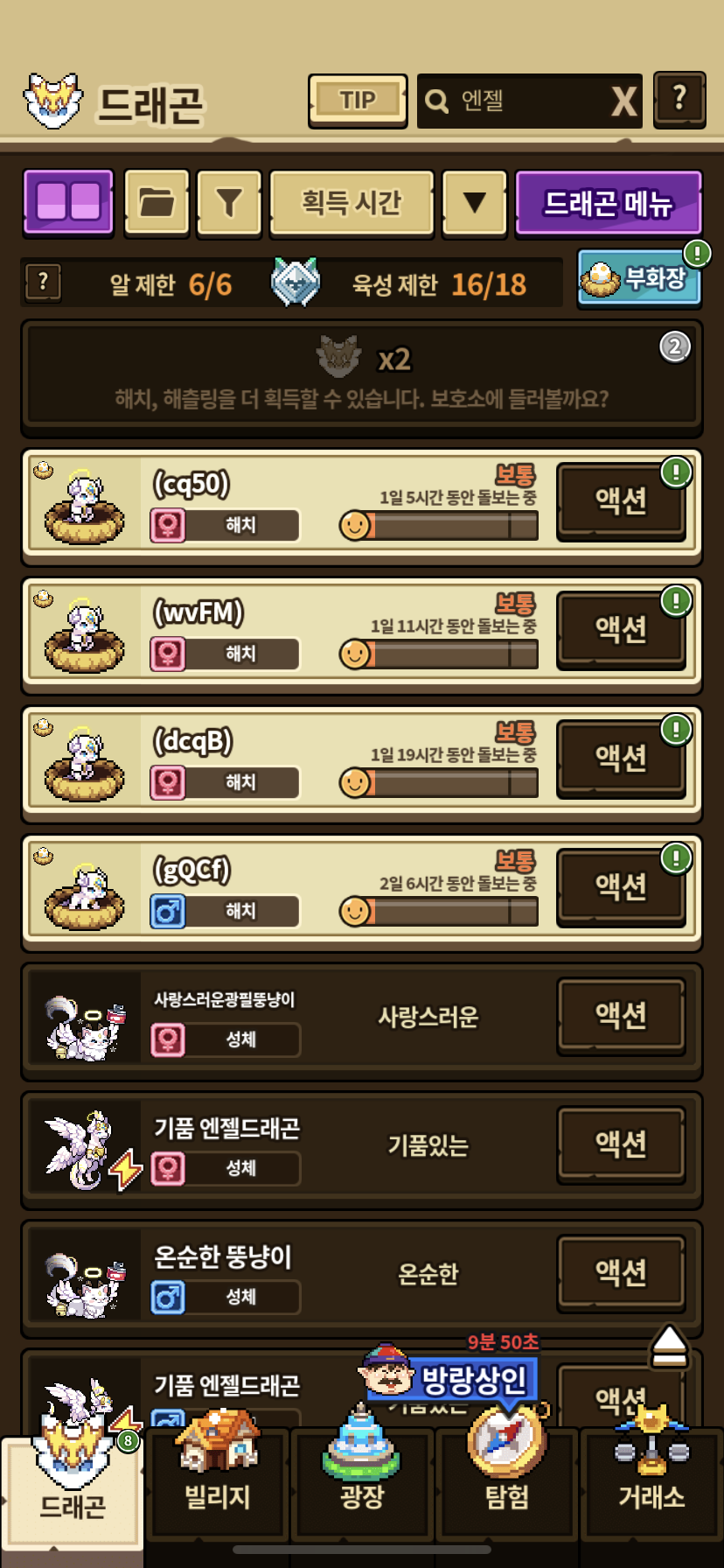
Task: Focus the 엔젤 search field
Action: (516, 101)
